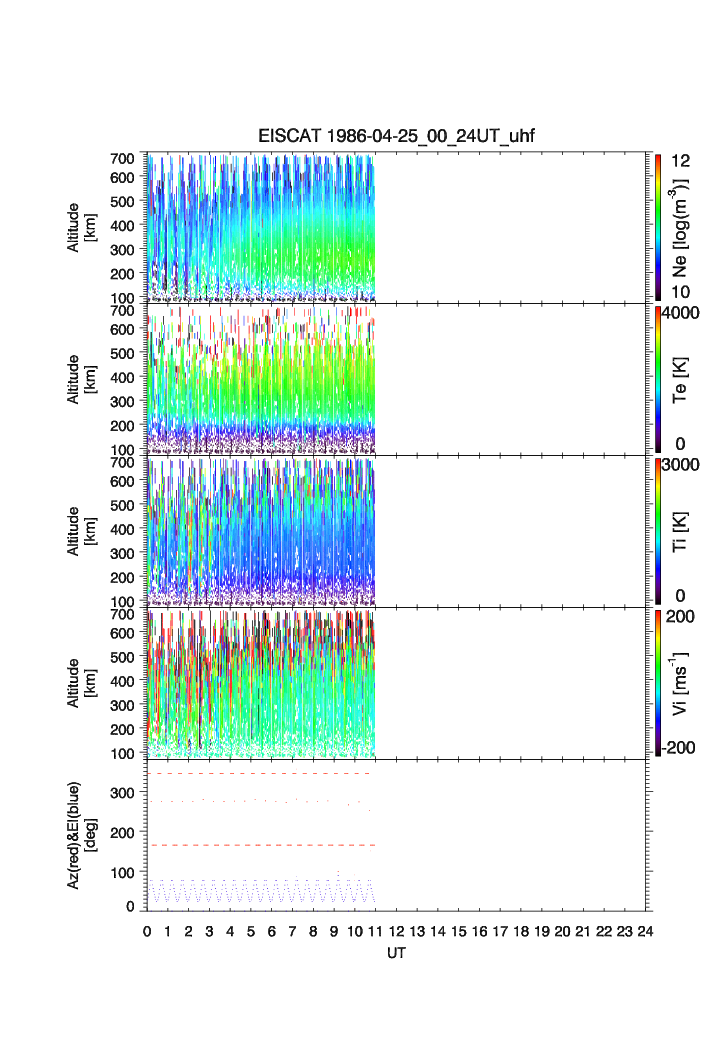The width and height of the screenshot is (708, 1063).
Task: Click the 300 altitude tick in Ne panel
Action: tap(122, 249)
